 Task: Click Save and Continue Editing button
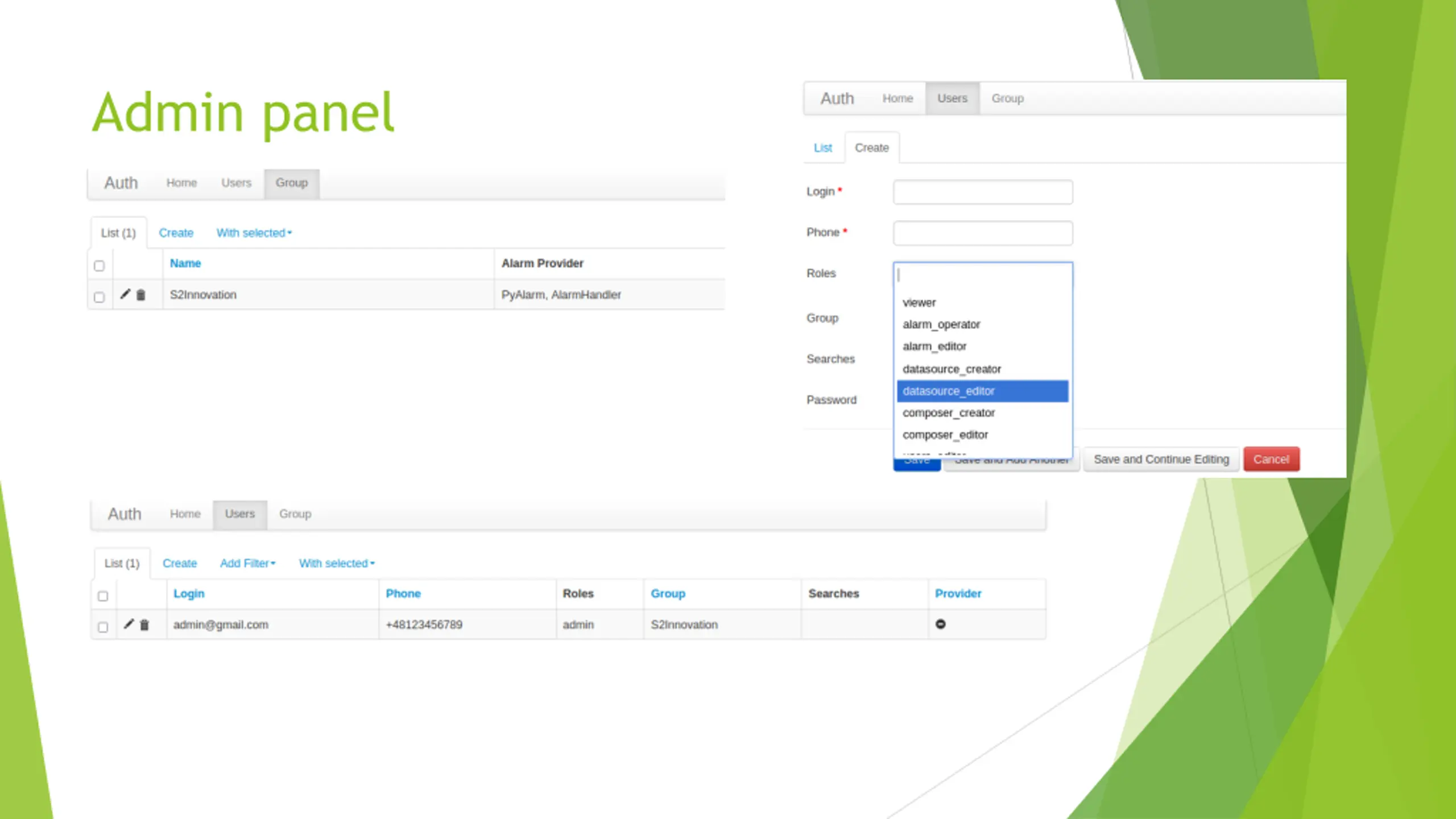1161,460
